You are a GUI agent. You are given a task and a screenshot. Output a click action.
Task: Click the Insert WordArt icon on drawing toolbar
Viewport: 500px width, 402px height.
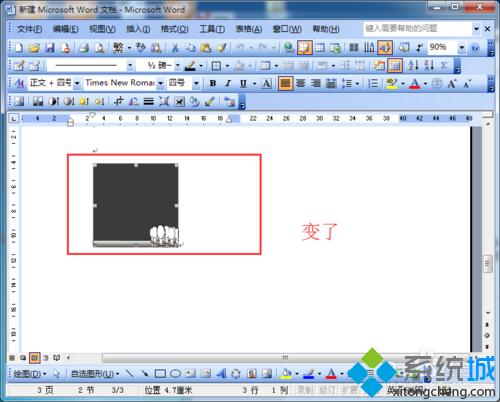click(221, 374)
